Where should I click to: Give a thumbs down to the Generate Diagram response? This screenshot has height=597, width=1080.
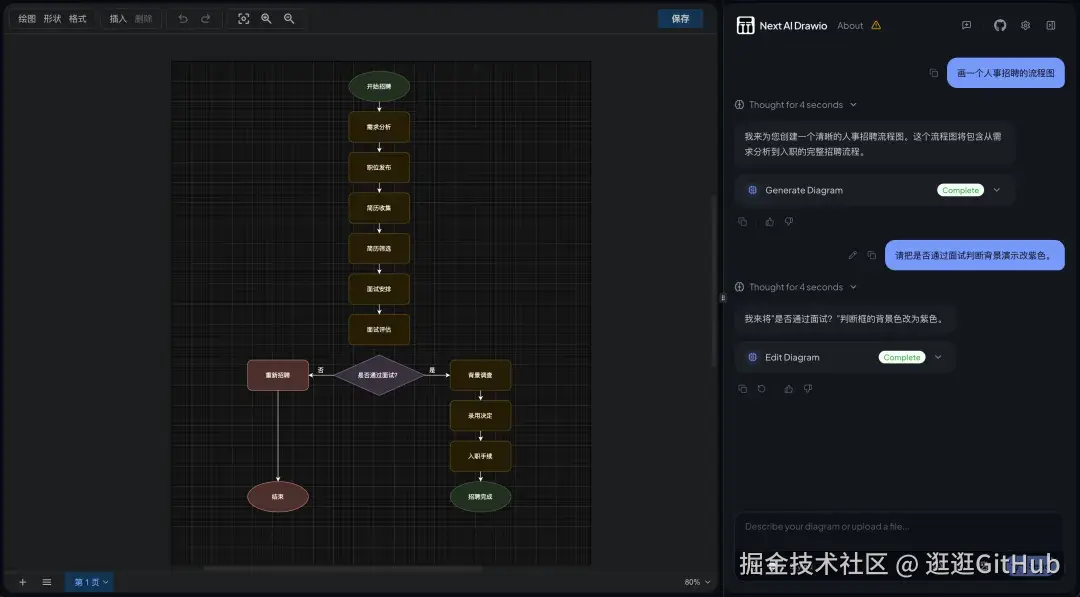coord(789,221)
